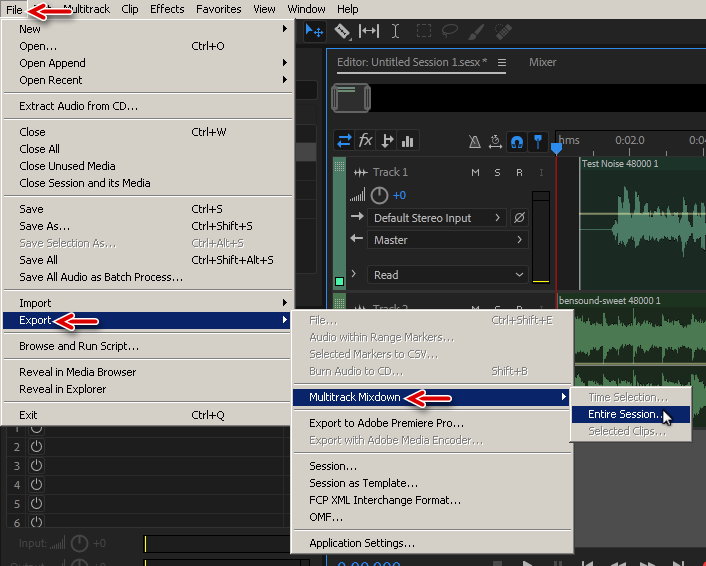Select the Razor tool
This screenshot has height=566, width=706.
343,32
